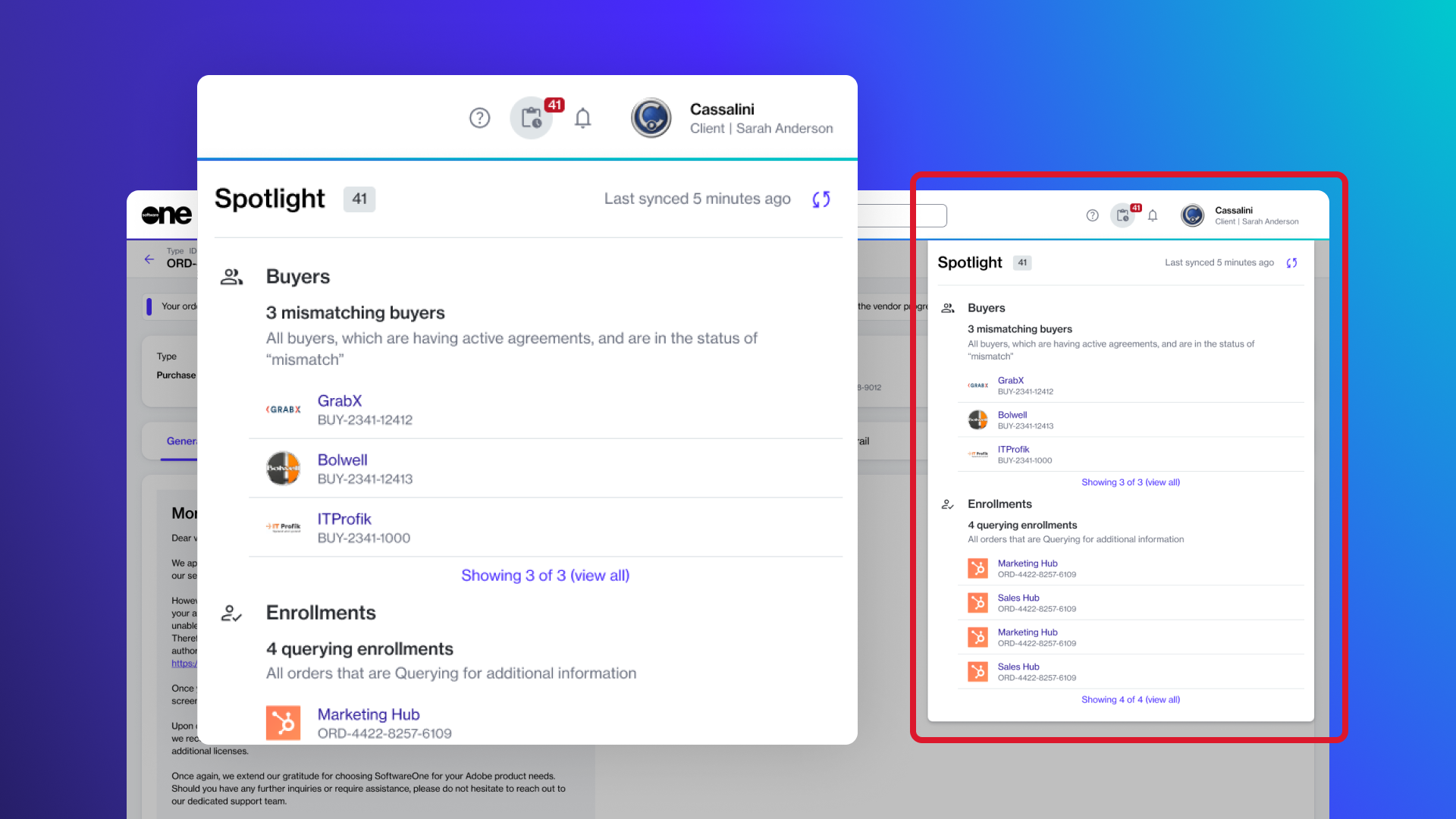Open Bolwell buyer in large panel

[342, 460]
